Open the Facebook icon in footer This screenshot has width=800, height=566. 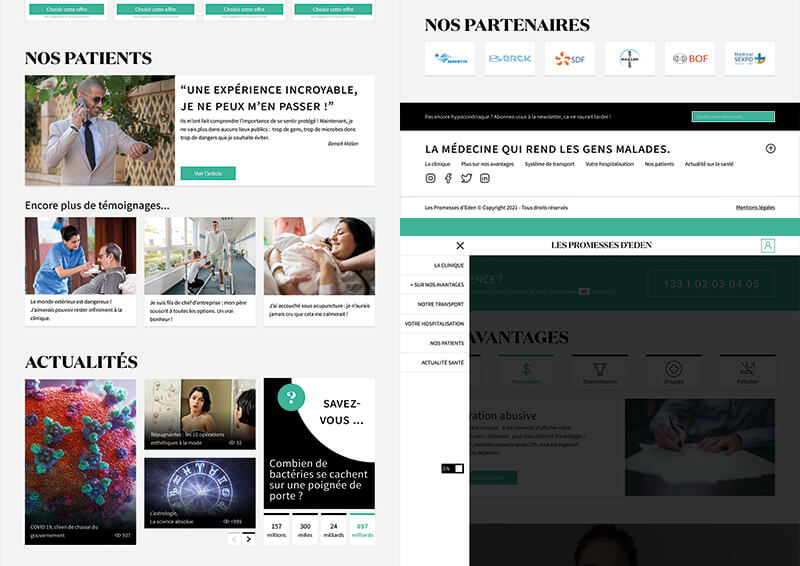pos(448,178)
